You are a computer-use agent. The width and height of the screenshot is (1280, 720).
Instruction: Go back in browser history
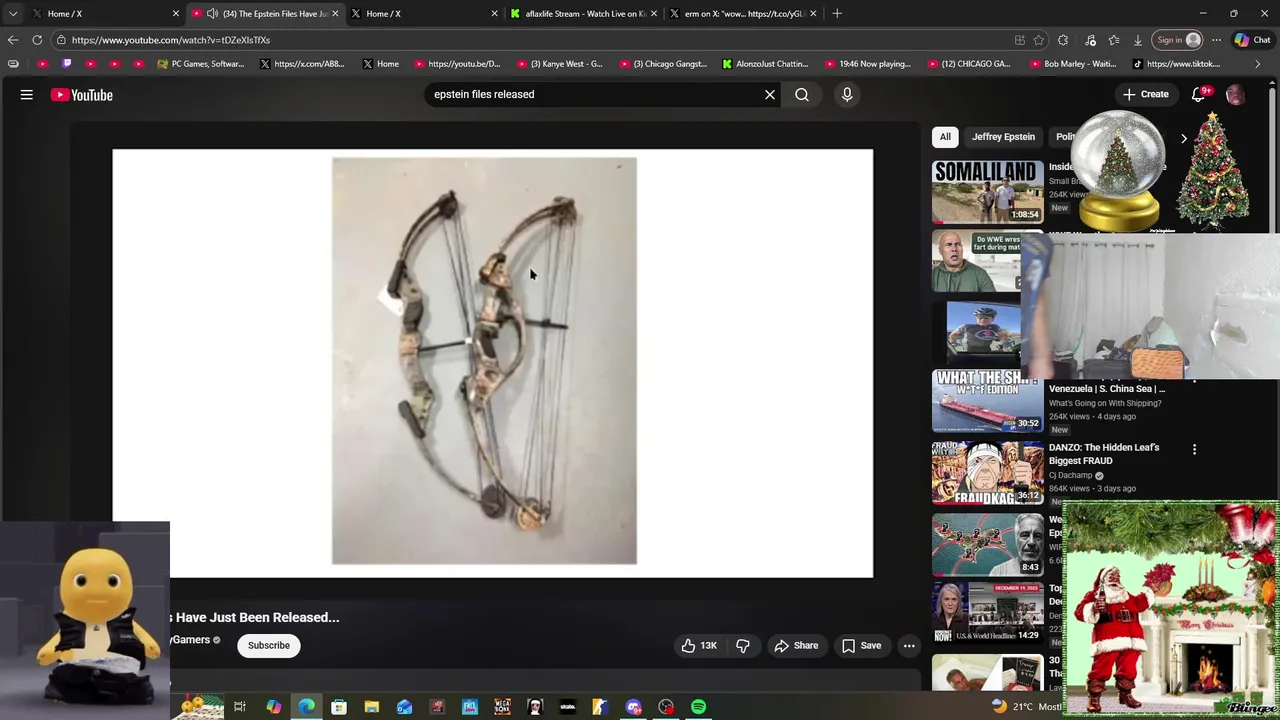[x=13, y=40]
